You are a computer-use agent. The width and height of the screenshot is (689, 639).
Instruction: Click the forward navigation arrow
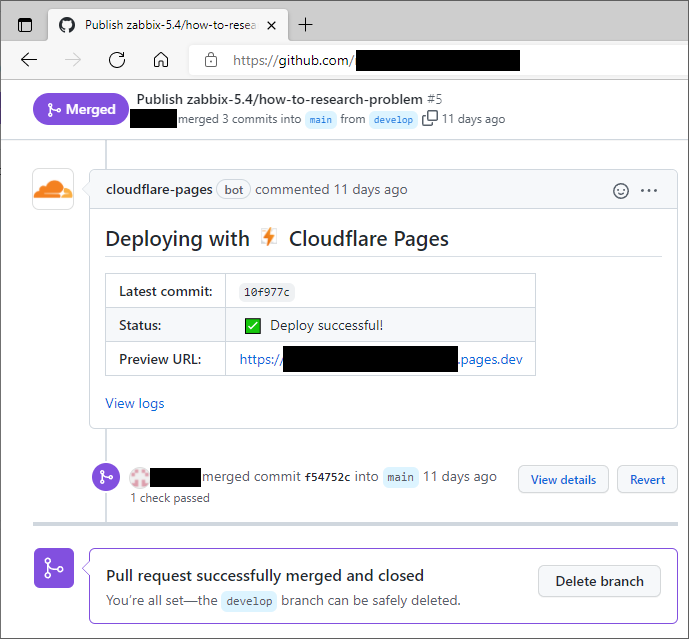(73, 59)
